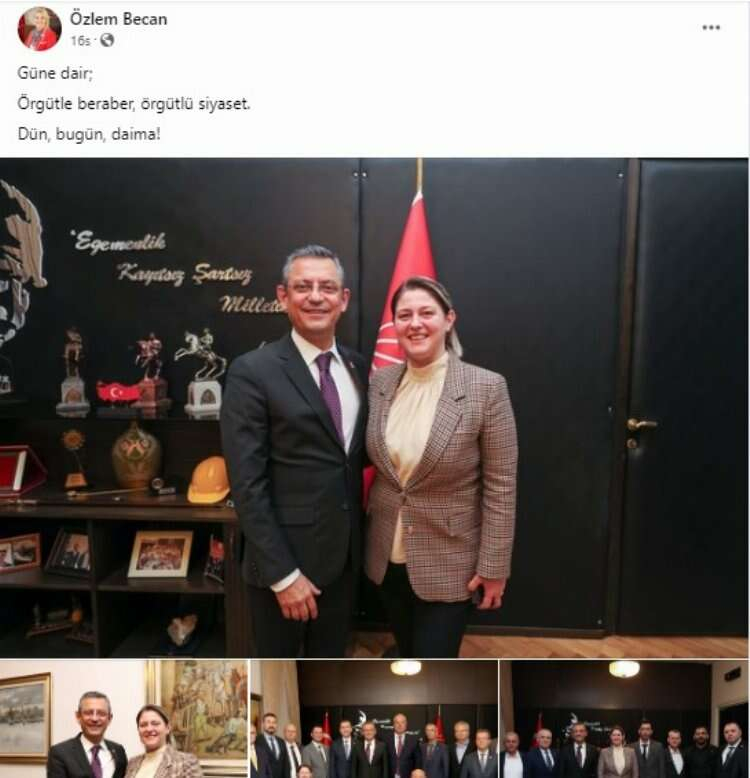
Task: Open the large main photo of two people
Action: [374, 408]
